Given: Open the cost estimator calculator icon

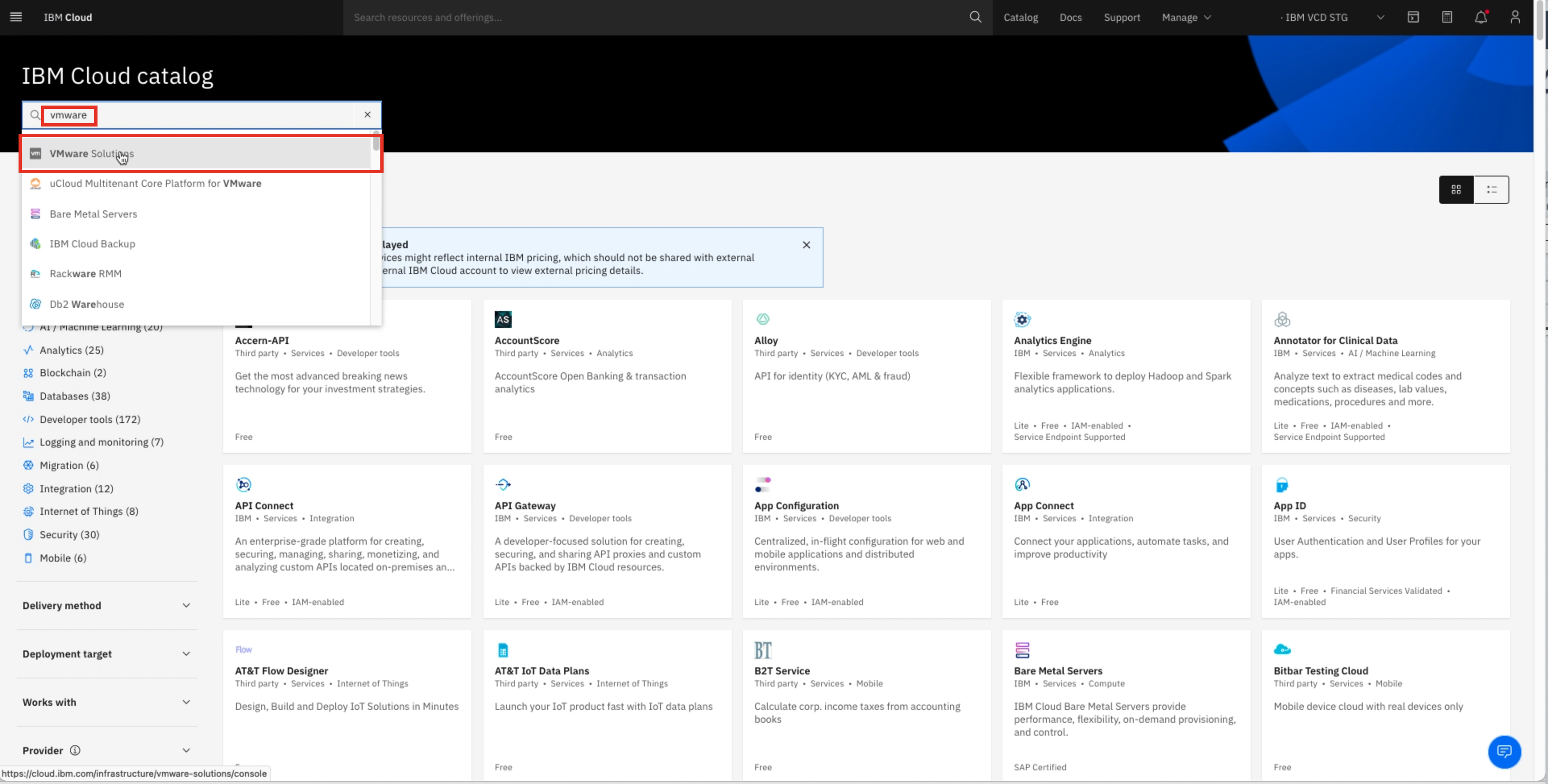Looking at the screenshot, I should pos(1447,17).
